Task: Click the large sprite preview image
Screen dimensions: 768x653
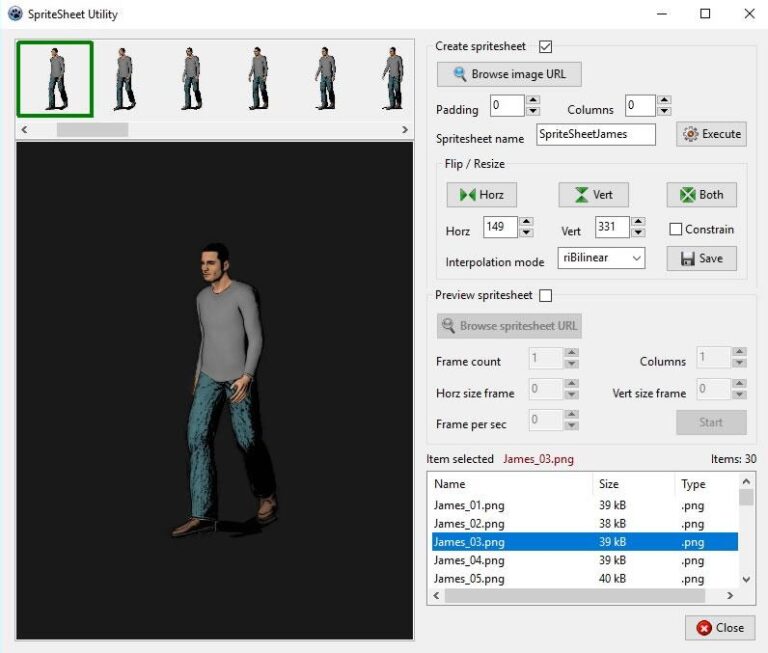Action: pos(215,390)
